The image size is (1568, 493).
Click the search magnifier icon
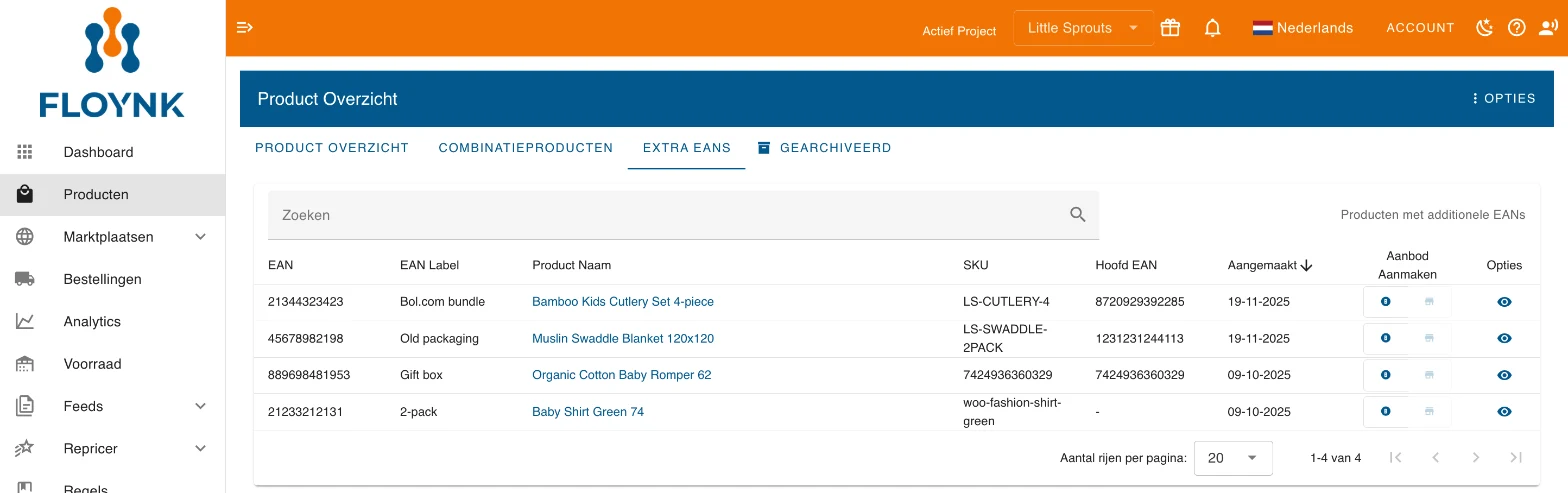1078,214
